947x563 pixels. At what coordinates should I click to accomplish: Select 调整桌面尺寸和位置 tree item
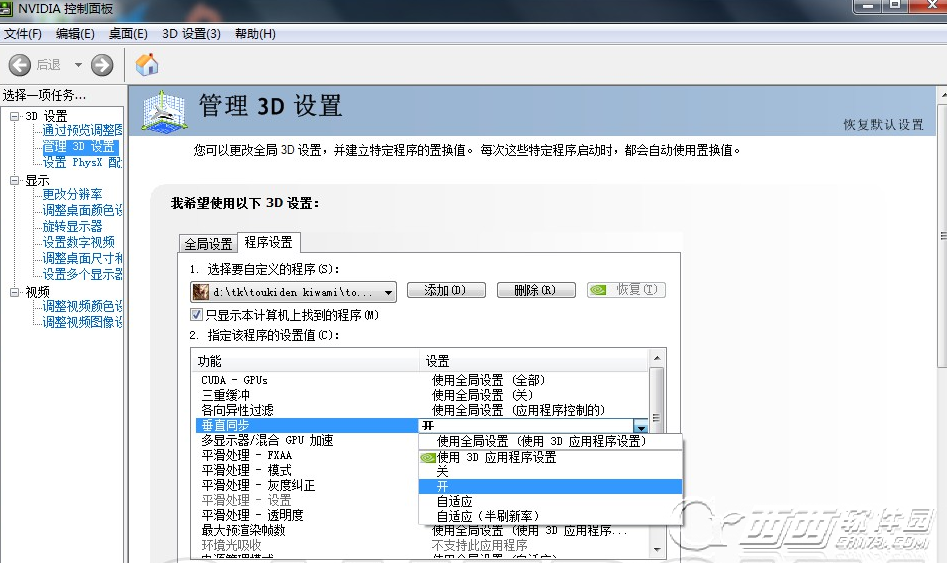coord(82,258)
